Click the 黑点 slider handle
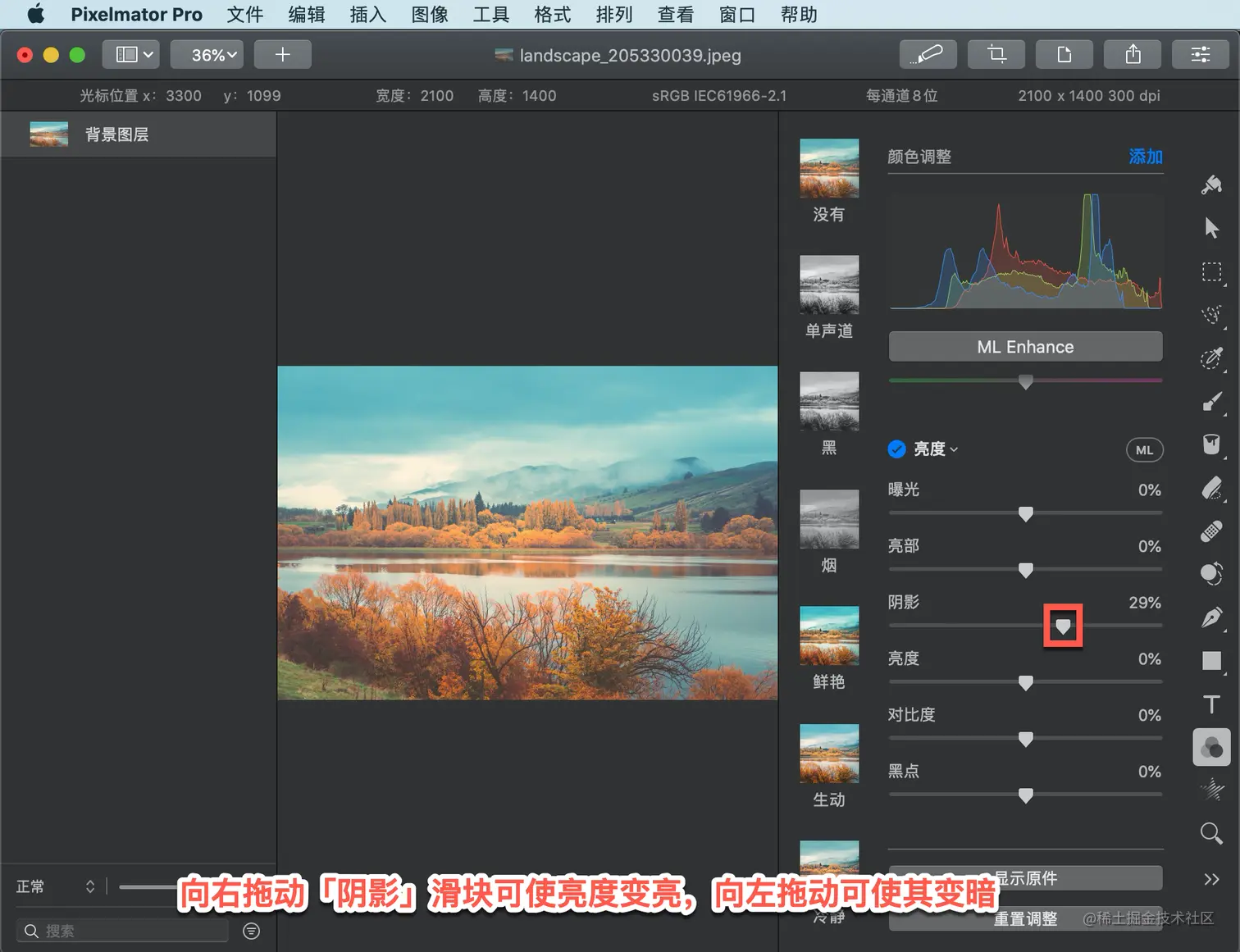Screen dimensions: 1240x952 [1025, 795]
